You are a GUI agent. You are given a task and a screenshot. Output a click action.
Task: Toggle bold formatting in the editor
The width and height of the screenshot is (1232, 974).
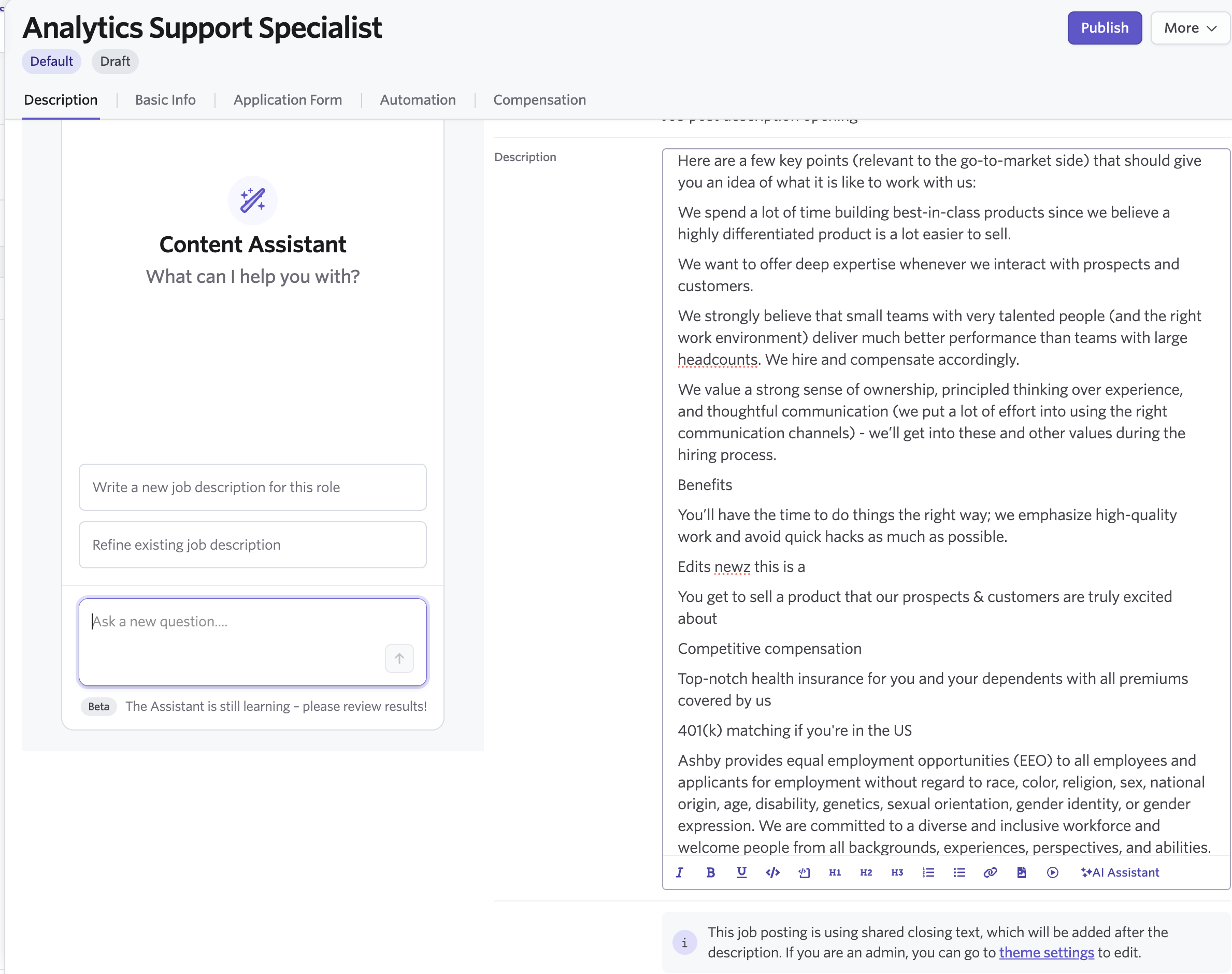[710, 872]
